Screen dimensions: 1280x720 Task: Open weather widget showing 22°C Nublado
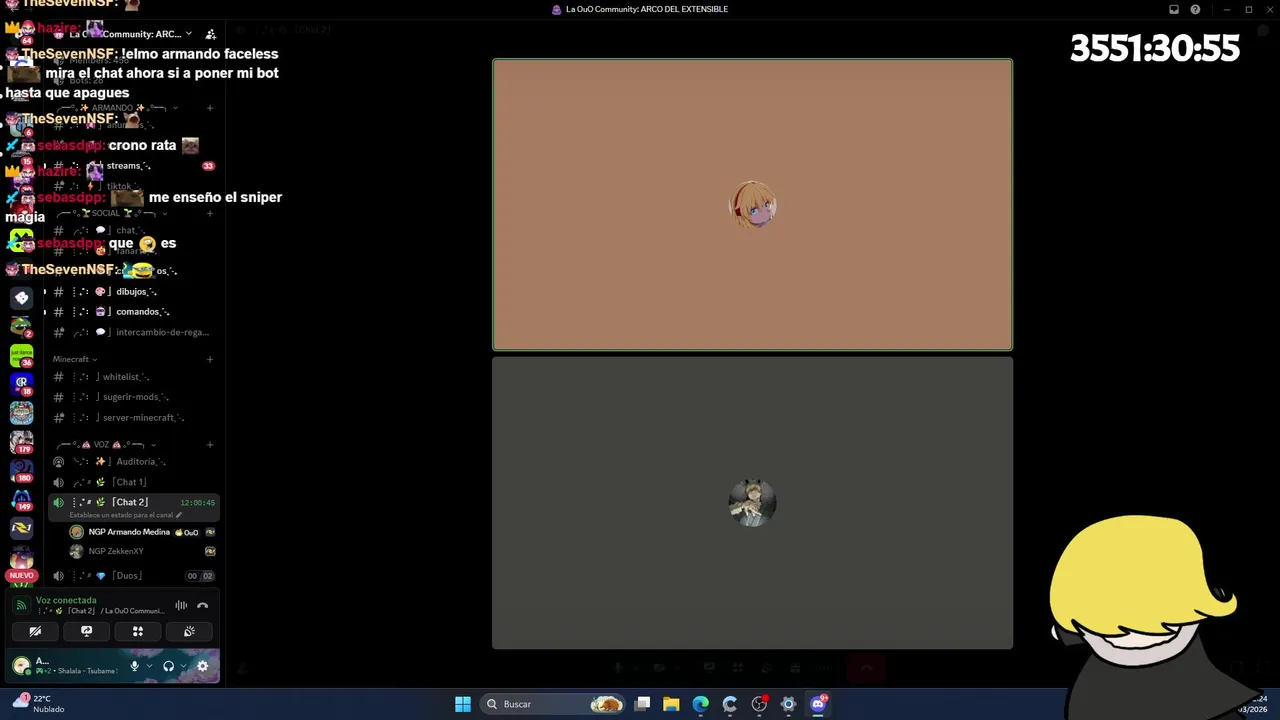tap(40, 704)
